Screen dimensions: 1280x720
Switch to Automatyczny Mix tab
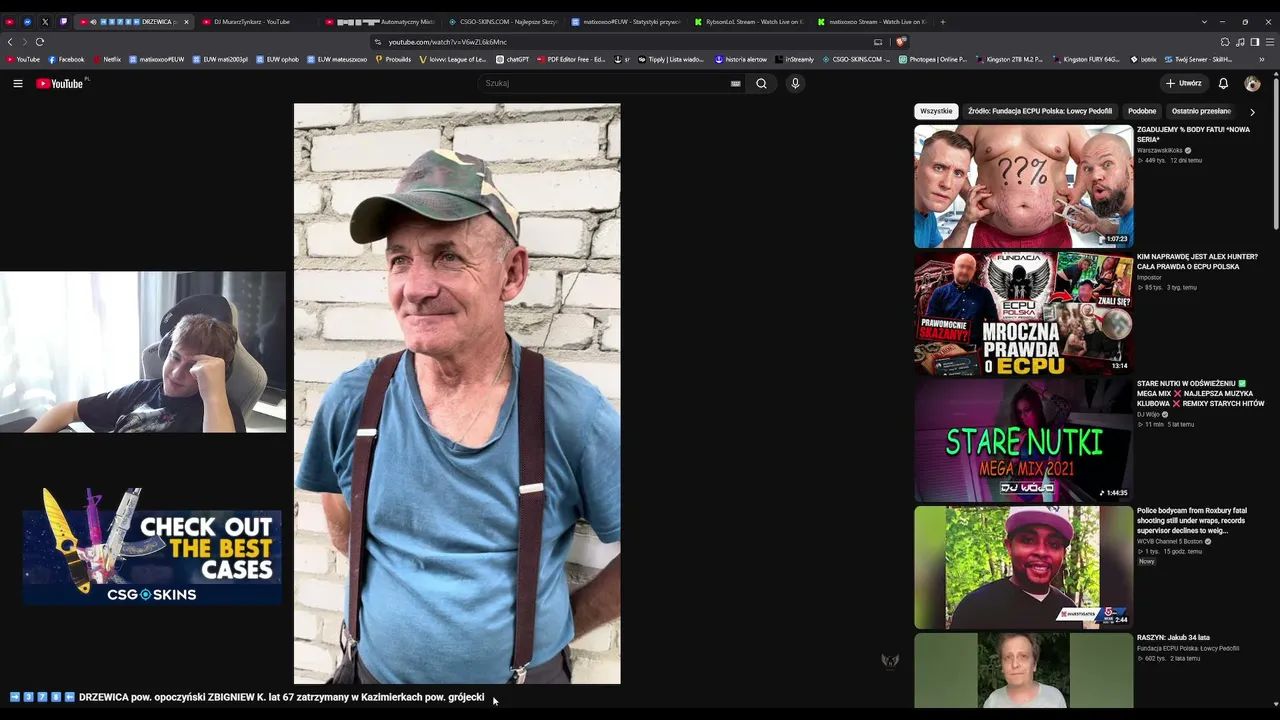380,22
